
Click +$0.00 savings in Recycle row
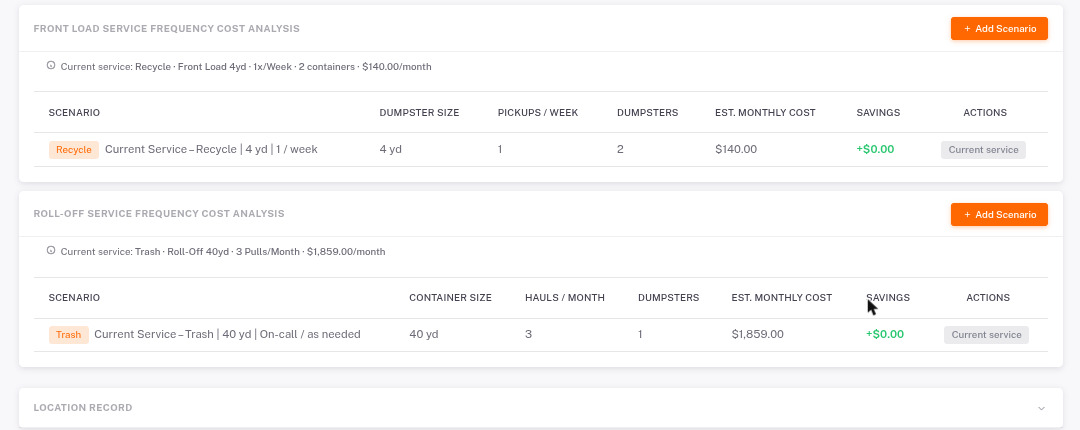pos(875,149)
